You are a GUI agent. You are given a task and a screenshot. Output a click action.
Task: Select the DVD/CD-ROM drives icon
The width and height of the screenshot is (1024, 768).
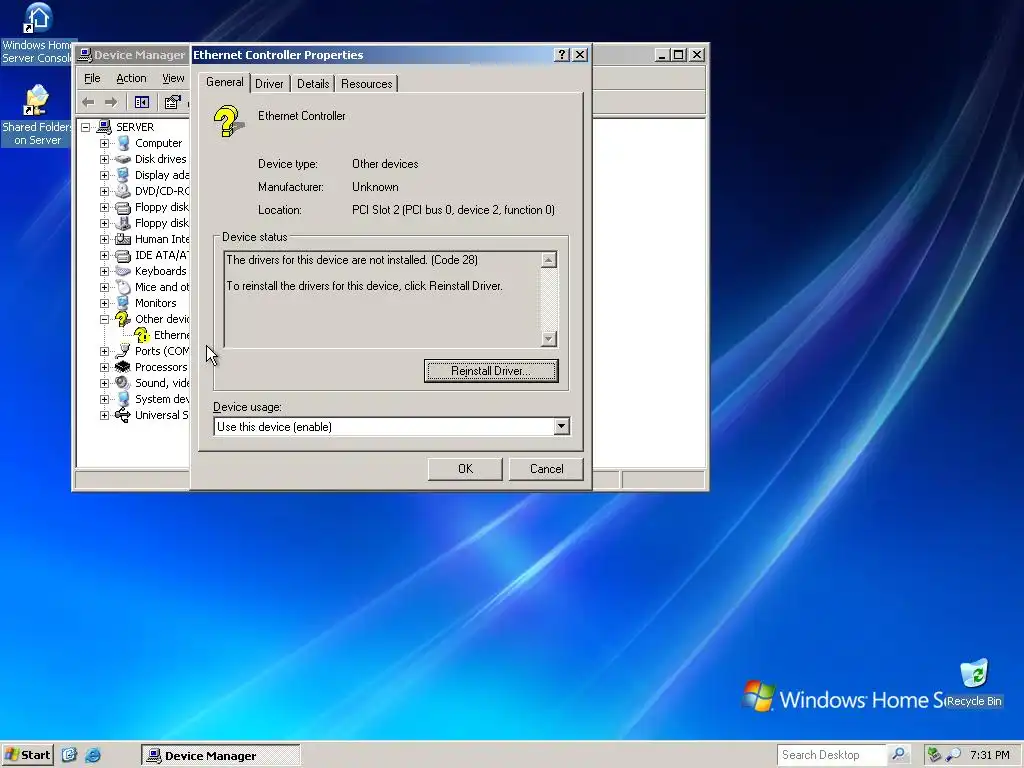click(x=123, y=191)
